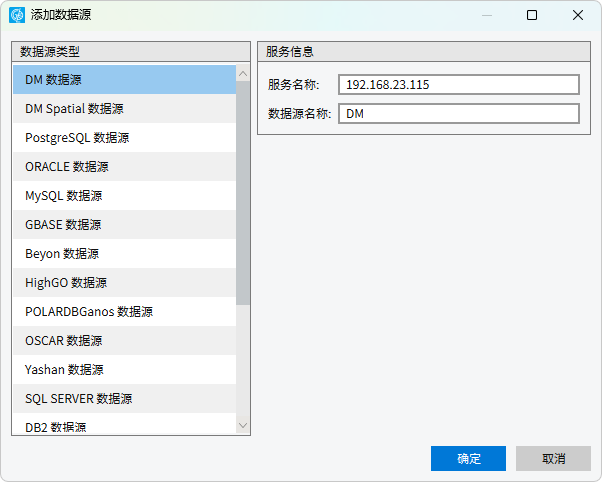Screen dimensions: 602x482
Task: Select DM Spatial 数据源 entry
Action: click(124, 109)
